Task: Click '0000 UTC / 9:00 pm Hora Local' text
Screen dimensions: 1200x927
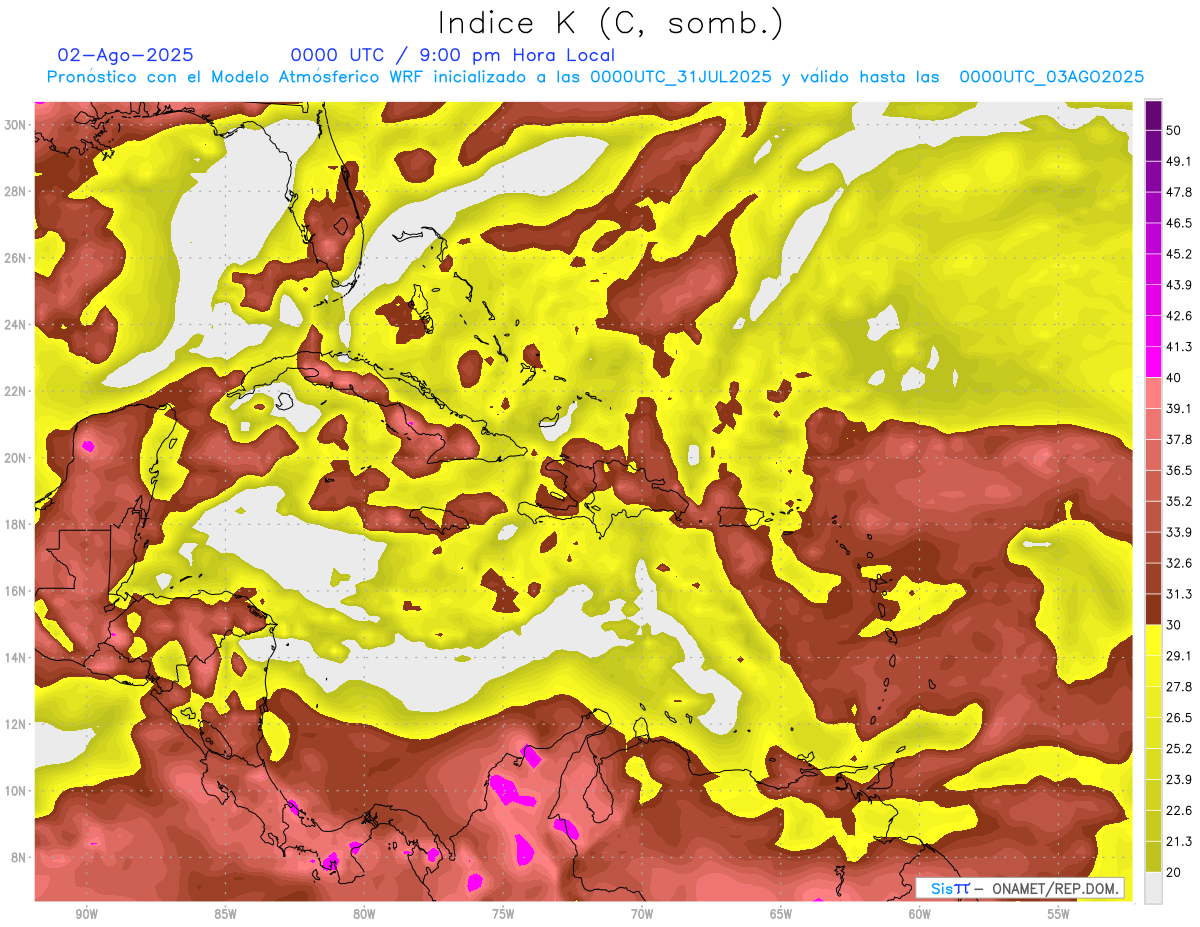Action: tap(453, 55)
